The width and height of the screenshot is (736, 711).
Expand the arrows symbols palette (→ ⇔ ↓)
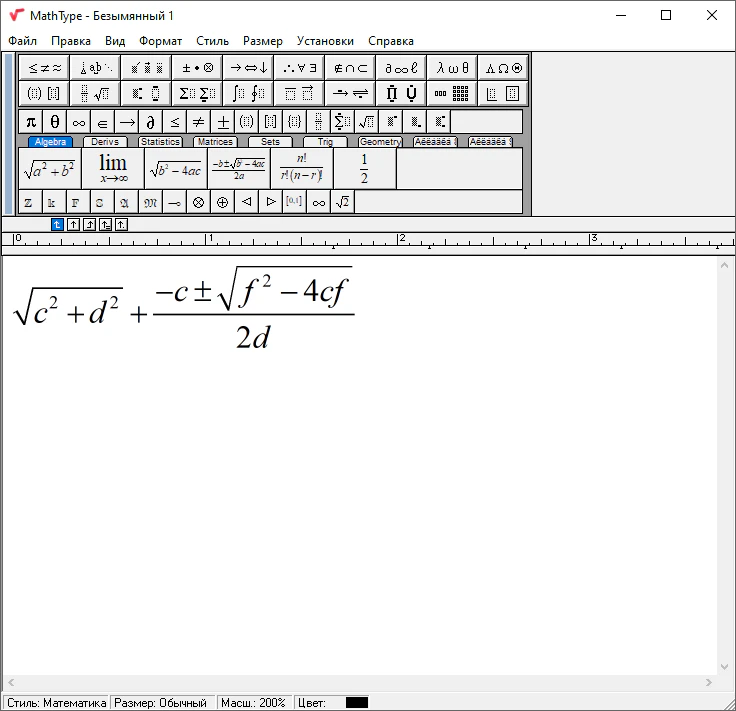248,68
